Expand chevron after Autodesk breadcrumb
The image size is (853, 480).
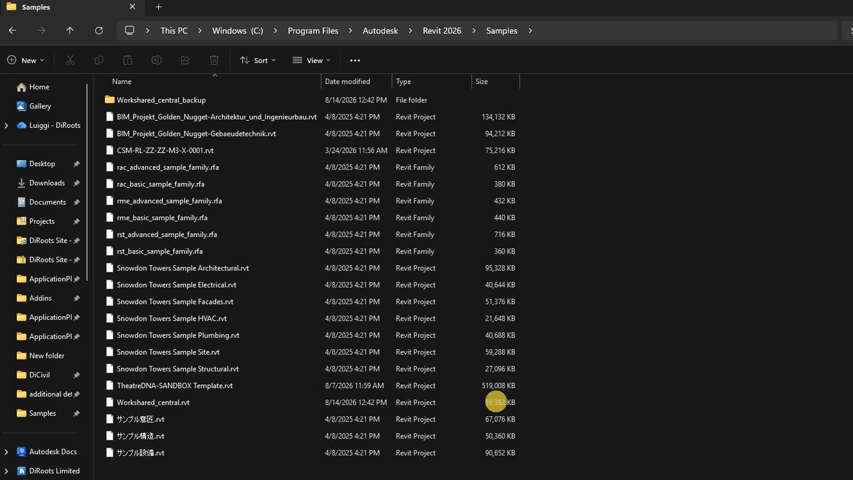point(410,30)
